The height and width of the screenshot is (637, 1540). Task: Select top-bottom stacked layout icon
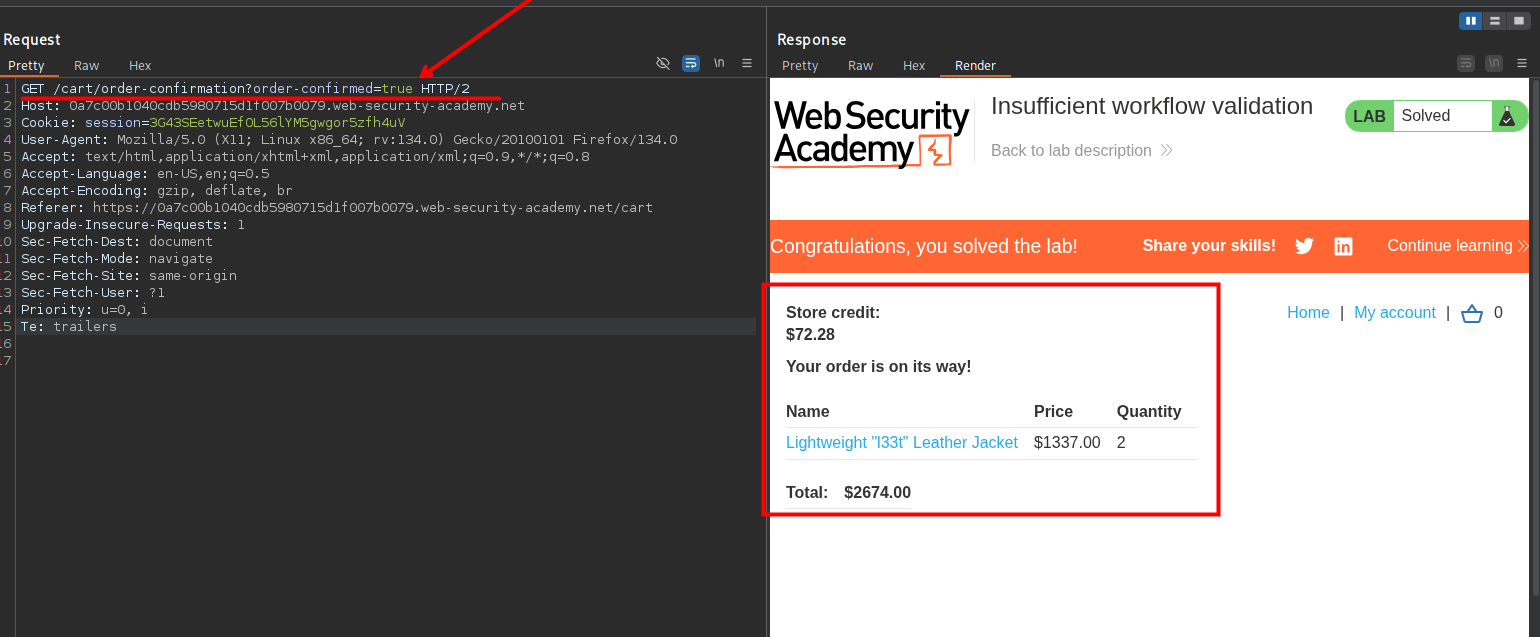[x=1494, y=21]
